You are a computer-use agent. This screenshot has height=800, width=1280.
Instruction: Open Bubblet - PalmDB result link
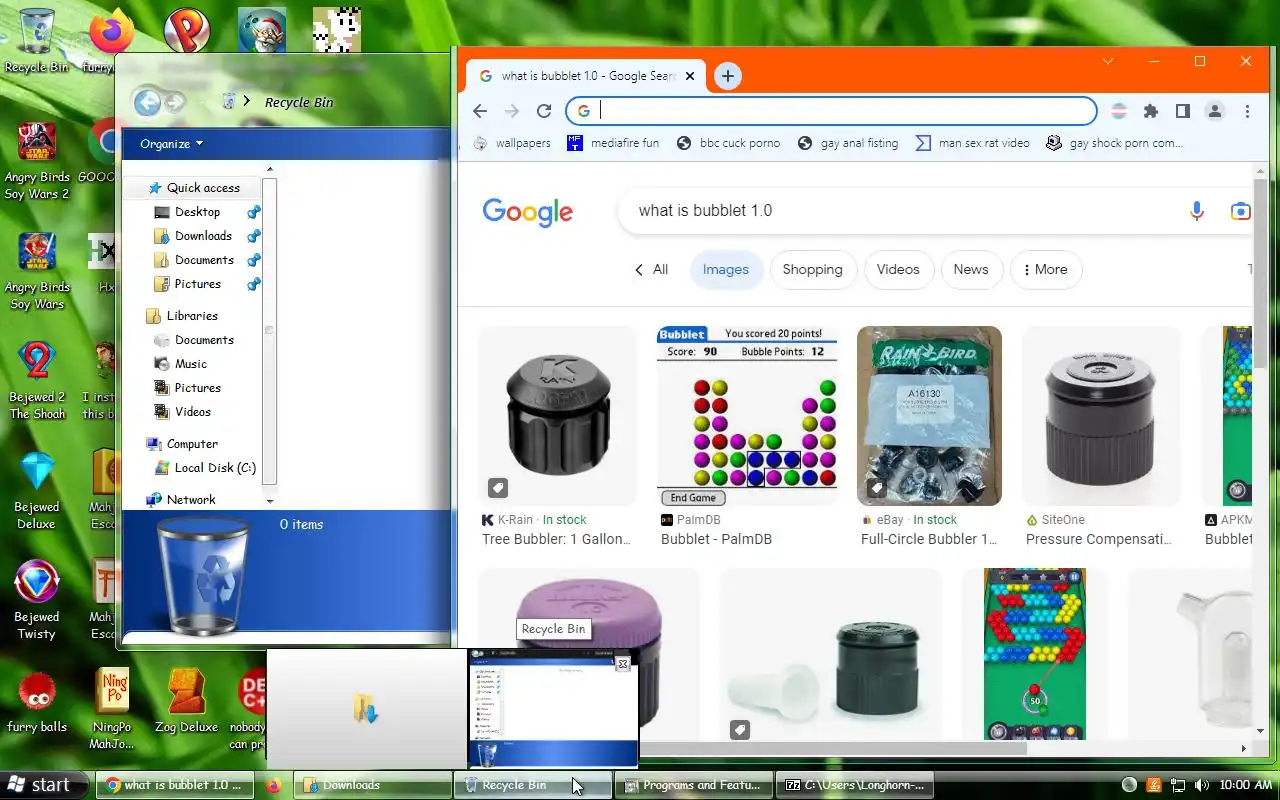716,539
